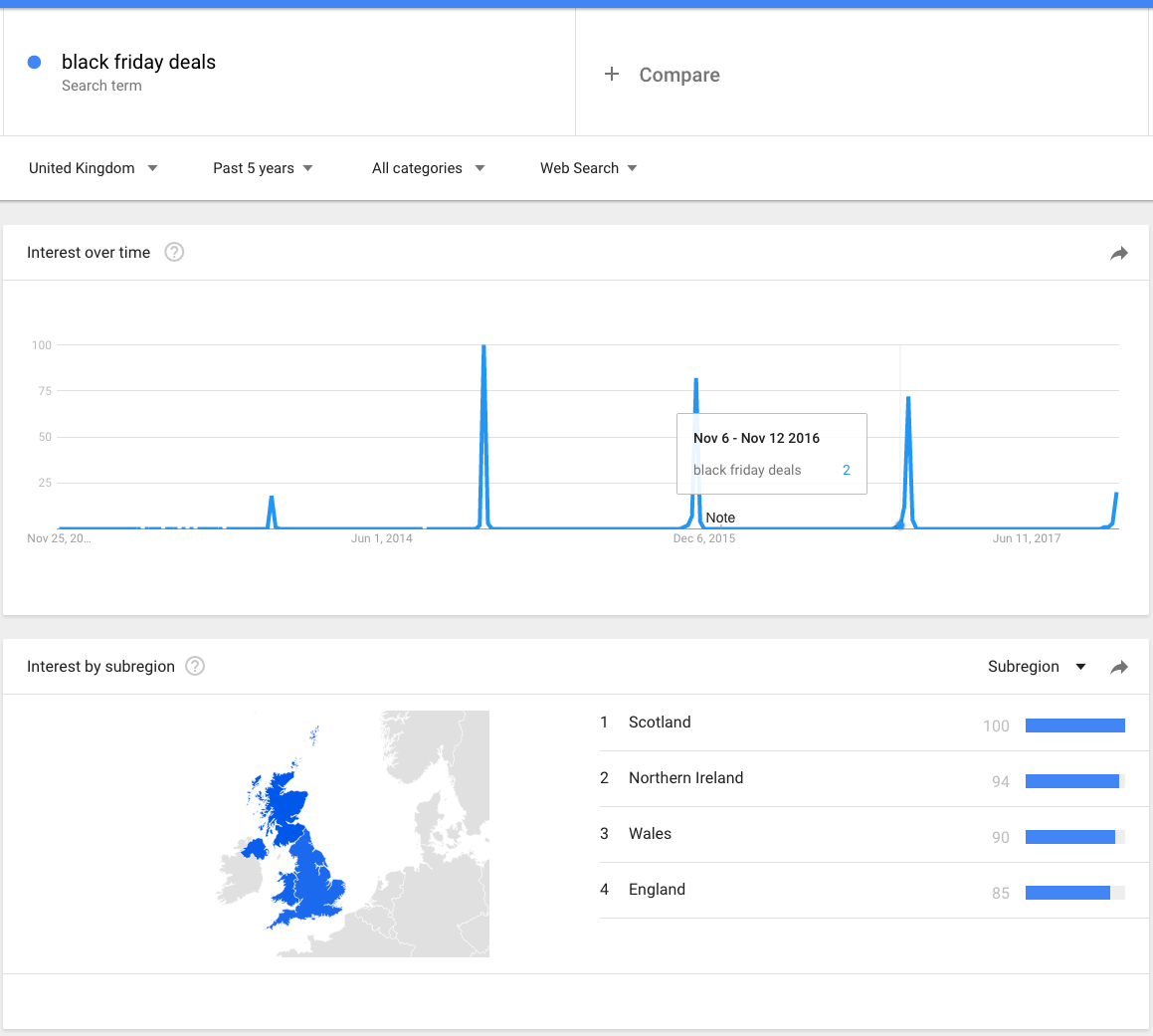Viewport: 1153px width, 1036px height.
Task: Edit the black friday deals search term
Action: (x=138, y=62)
